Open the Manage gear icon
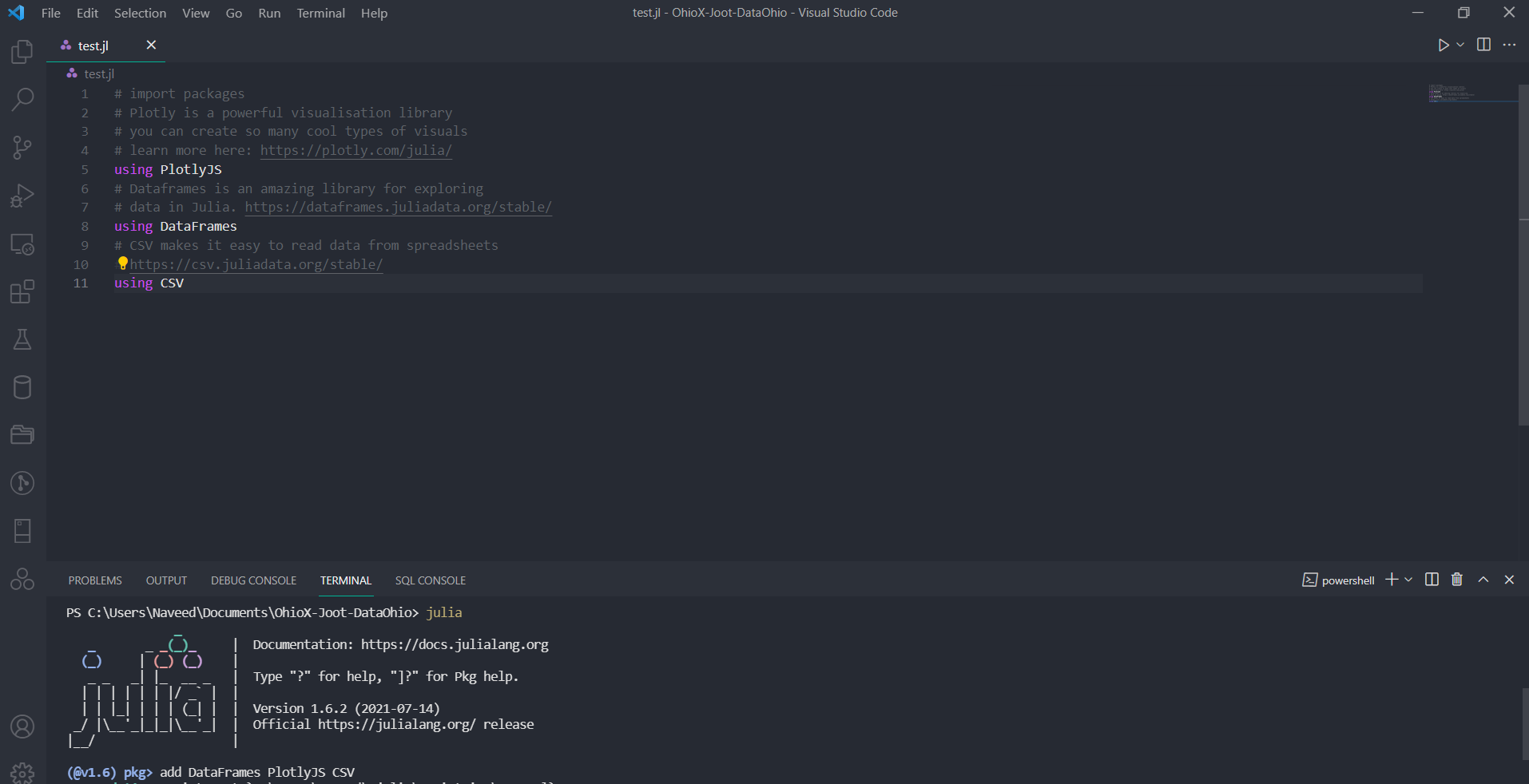The height and width of the screenshot is (784, 1529). (x=22, y=773)
